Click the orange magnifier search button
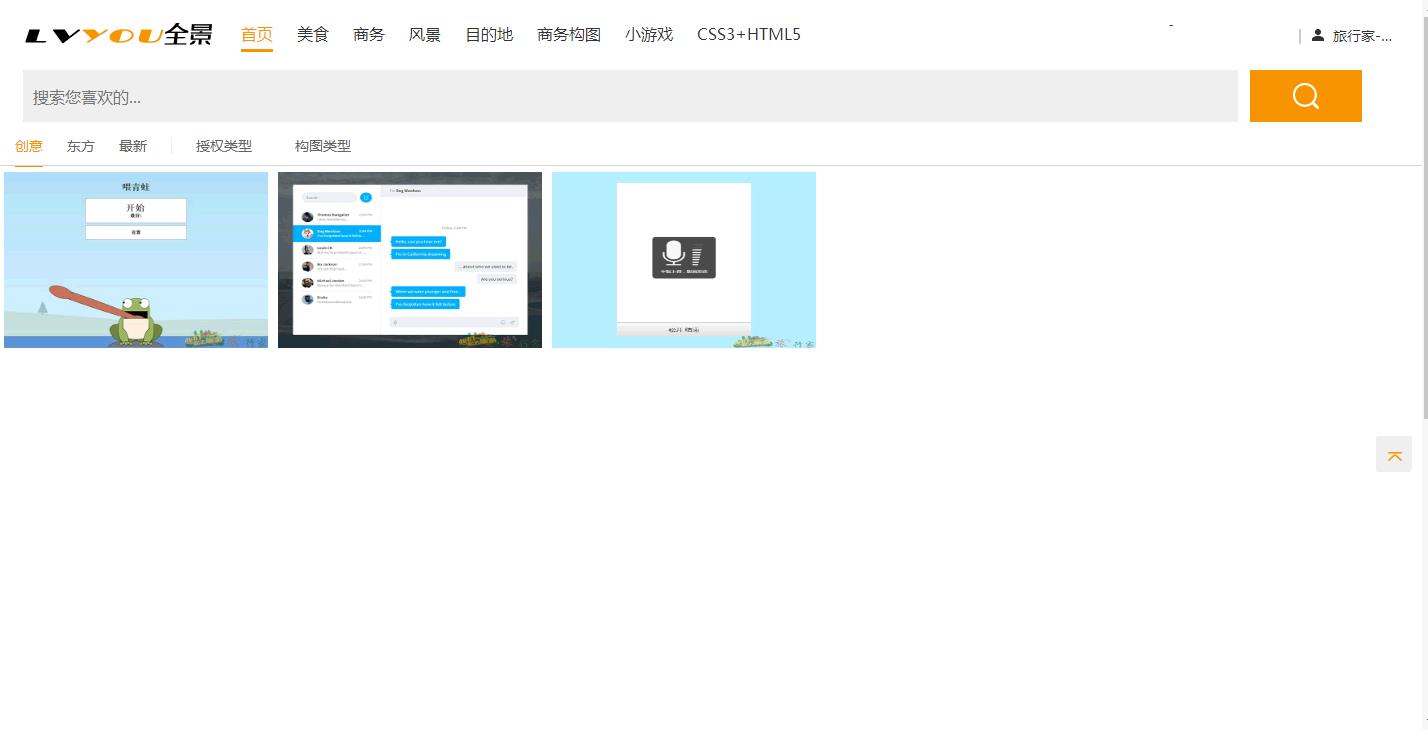 pyautogui.click(x=1305, y=96)
